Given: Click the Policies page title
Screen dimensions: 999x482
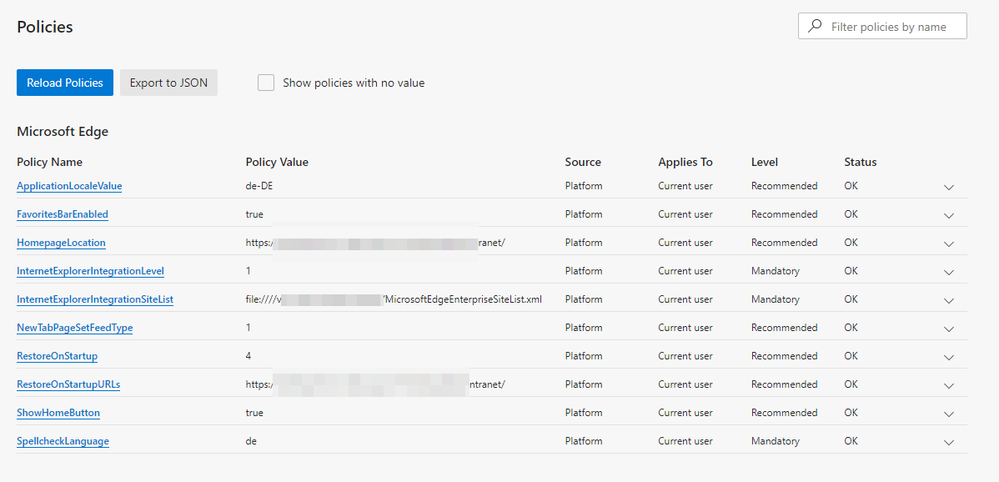Looking at the screenshot, I should 45,27.
